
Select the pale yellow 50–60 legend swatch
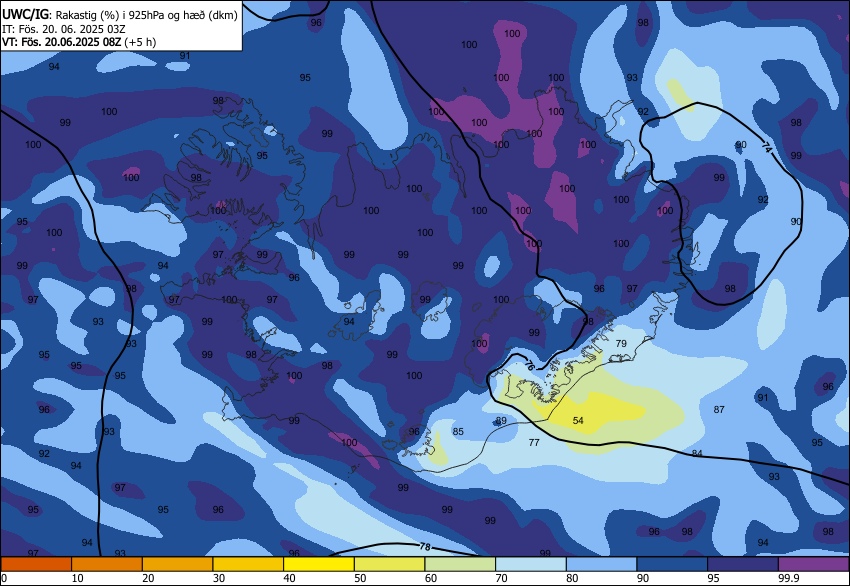coord(390,564)
